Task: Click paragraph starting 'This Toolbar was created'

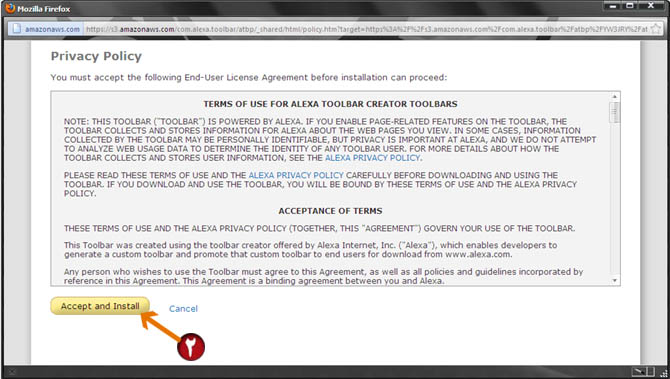Action: tap(311, 250)
